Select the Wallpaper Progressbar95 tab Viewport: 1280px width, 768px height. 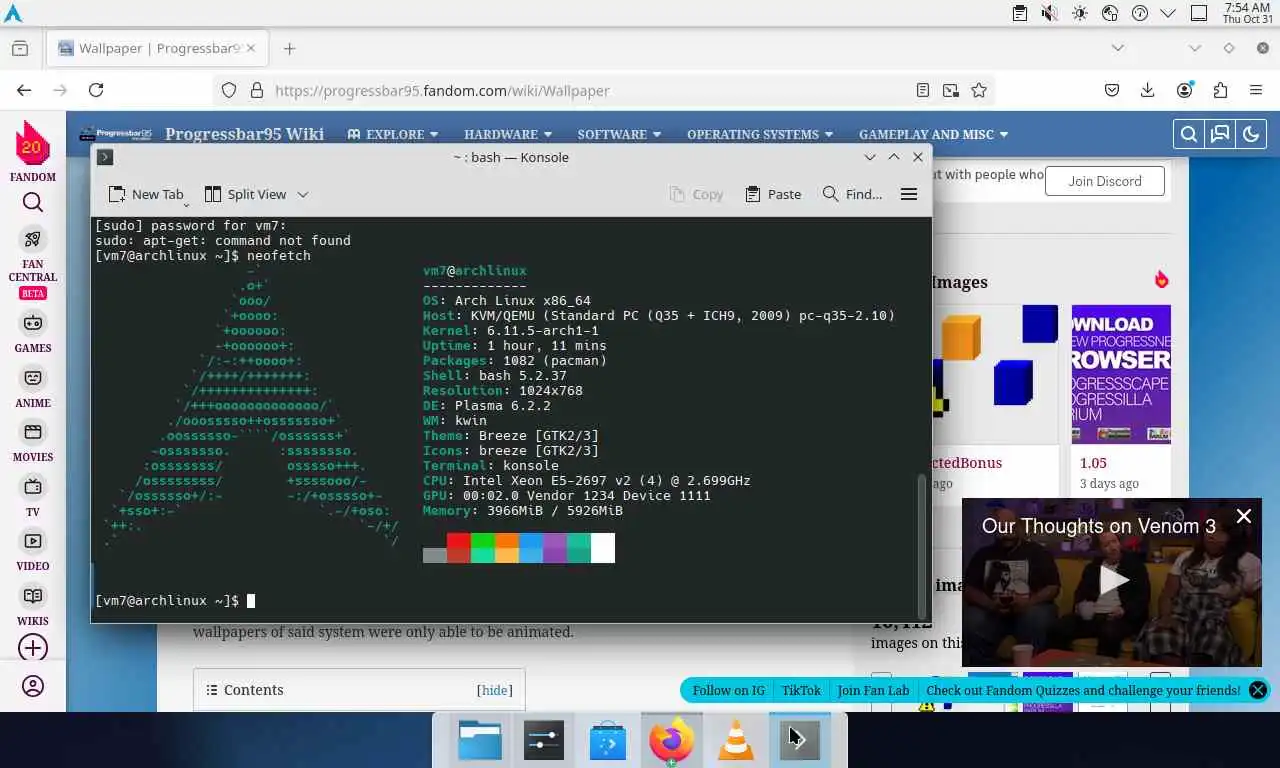pos(158,48)
